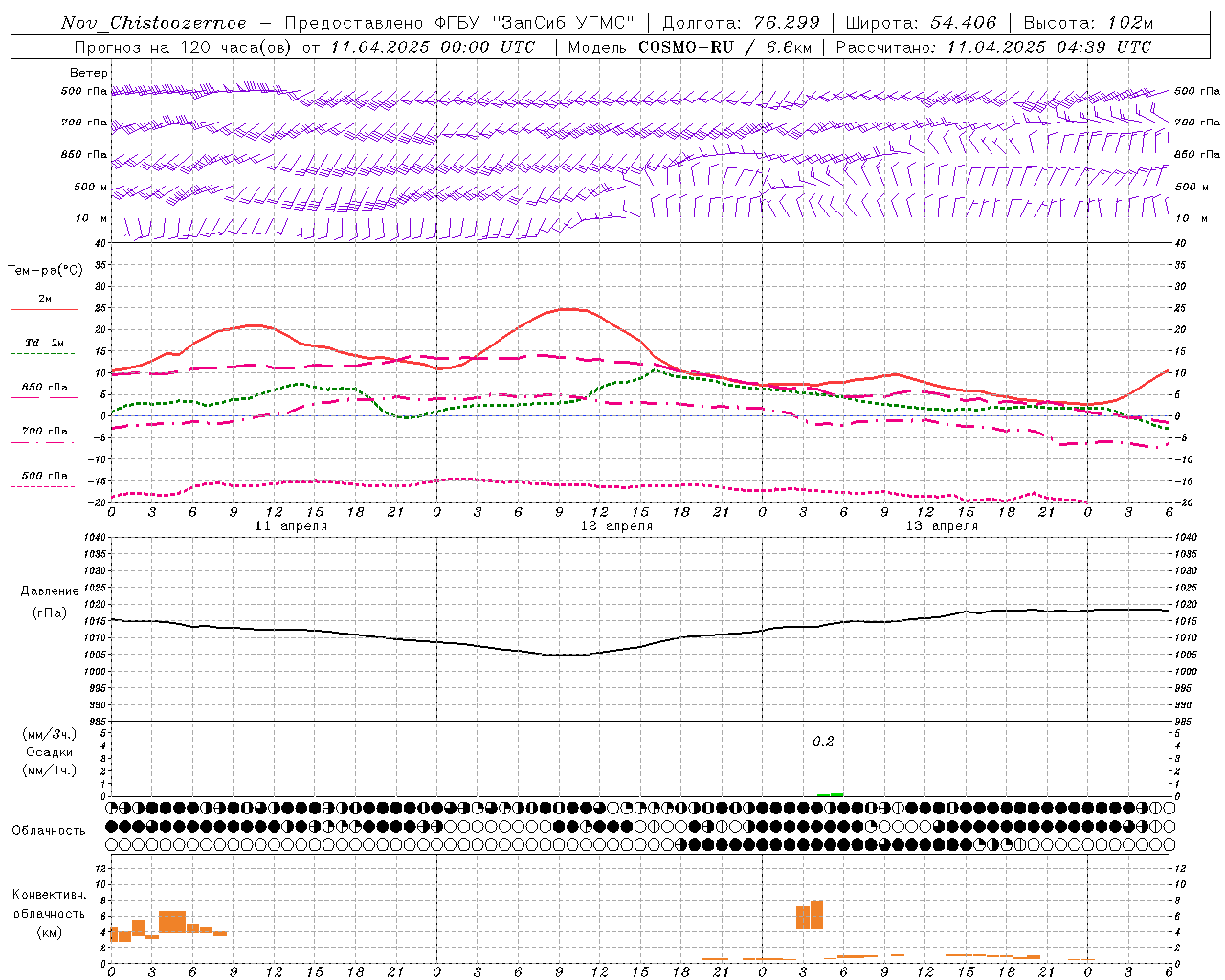Click the 12 апреля date label
This screenshot has width=1225, height=980.
point(616,526)
